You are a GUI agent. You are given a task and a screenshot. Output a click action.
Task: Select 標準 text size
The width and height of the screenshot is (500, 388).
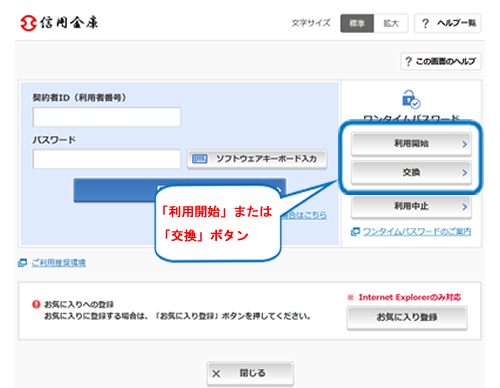[x=357, y=23]
